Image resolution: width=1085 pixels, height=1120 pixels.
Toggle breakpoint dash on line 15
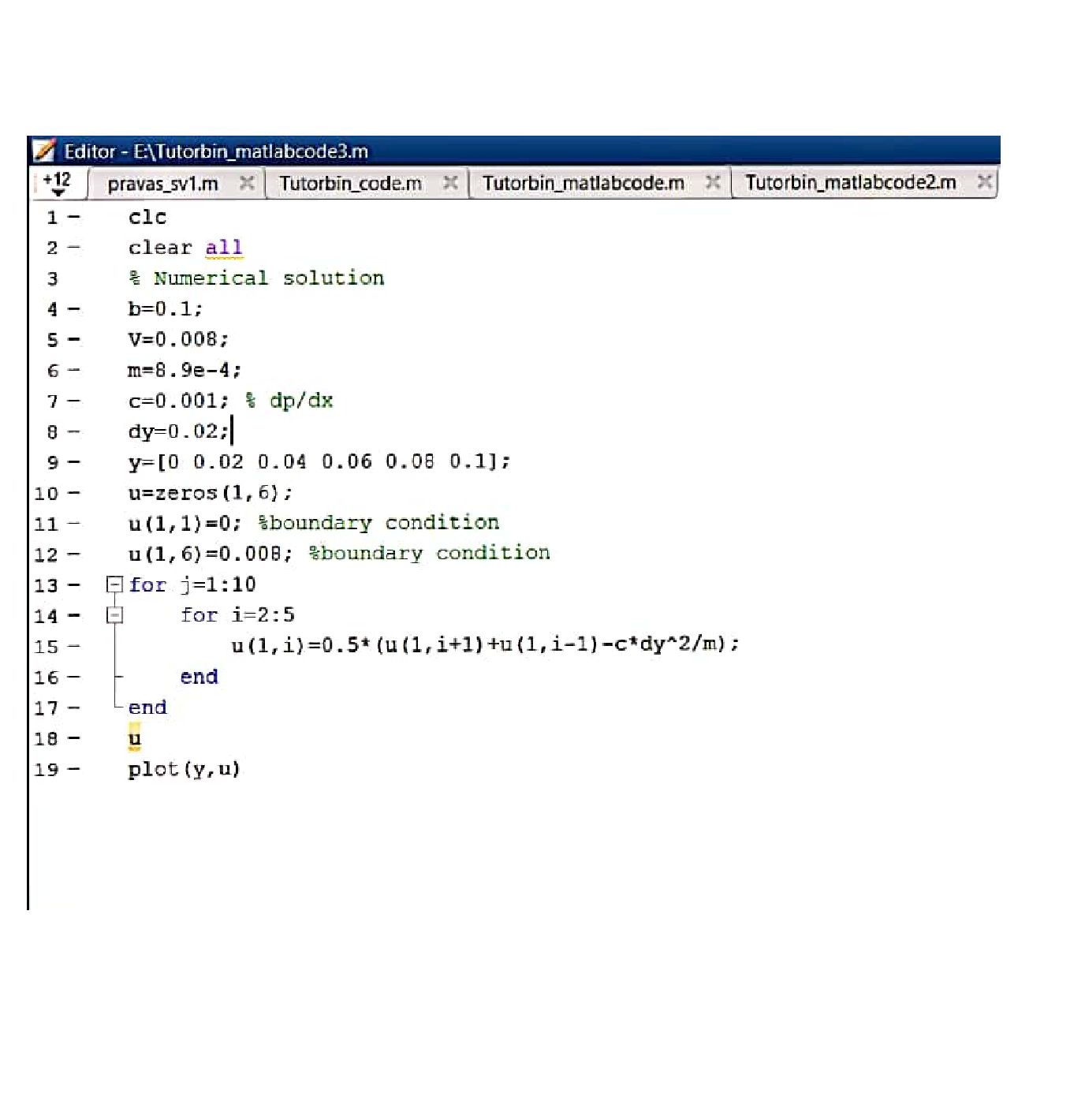pyautogui.click(x=74, y=647)
